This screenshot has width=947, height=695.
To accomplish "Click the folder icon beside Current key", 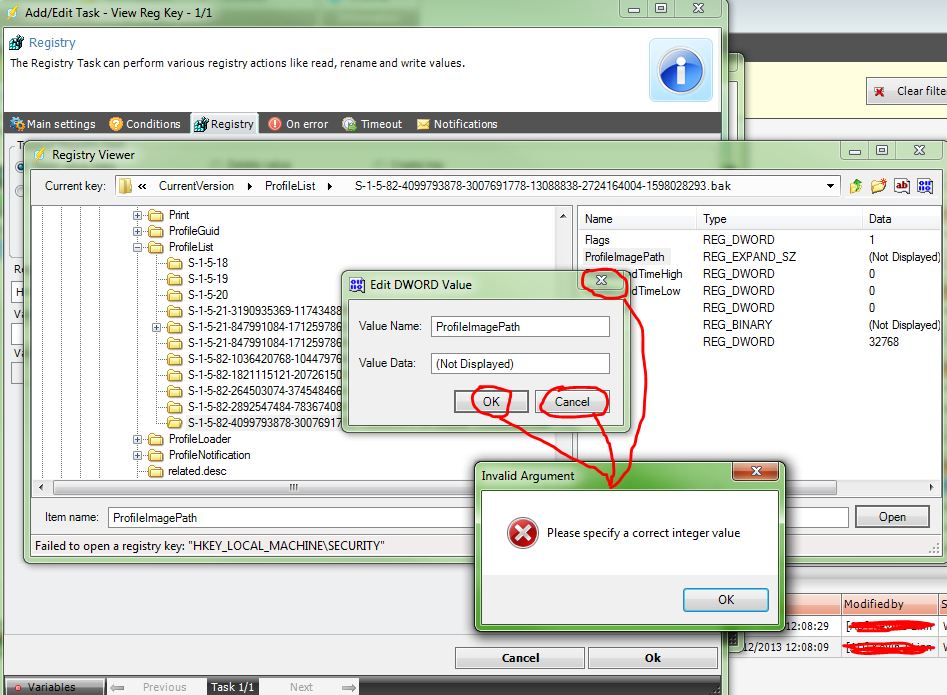I will (x=124, y=186).
